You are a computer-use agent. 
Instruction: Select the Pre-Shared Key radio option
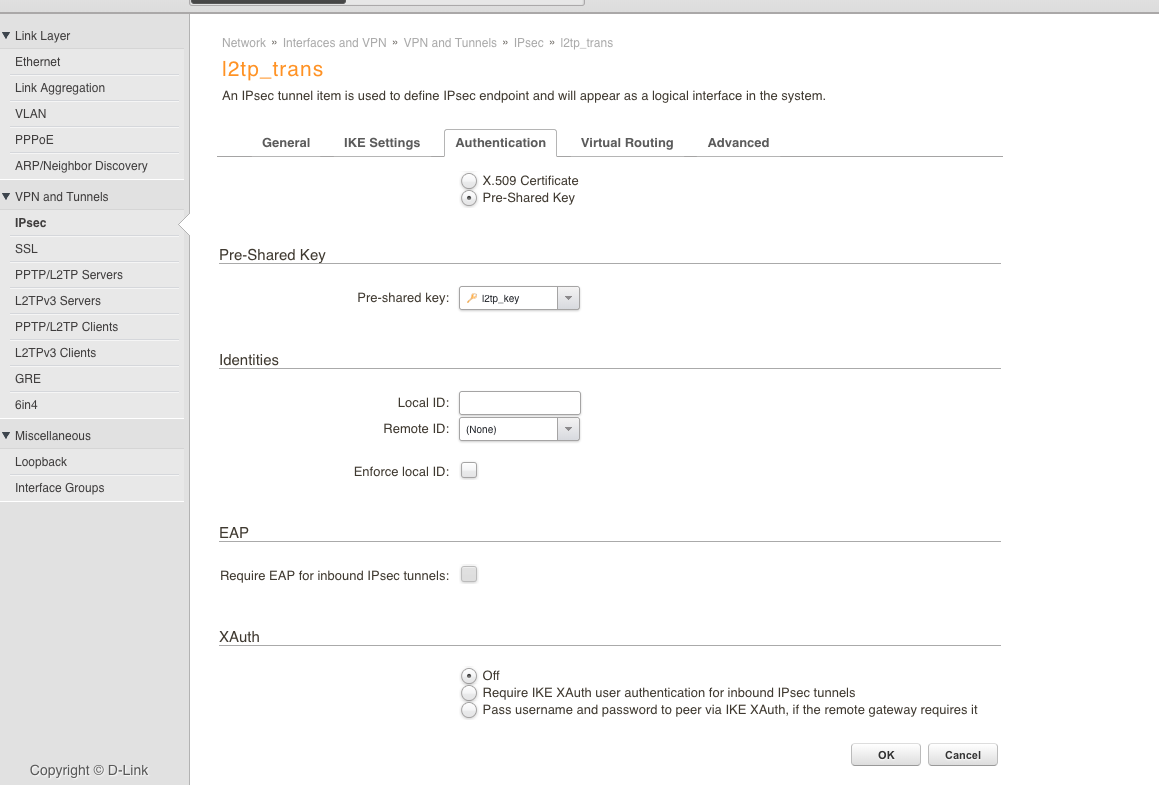[468, 198]
